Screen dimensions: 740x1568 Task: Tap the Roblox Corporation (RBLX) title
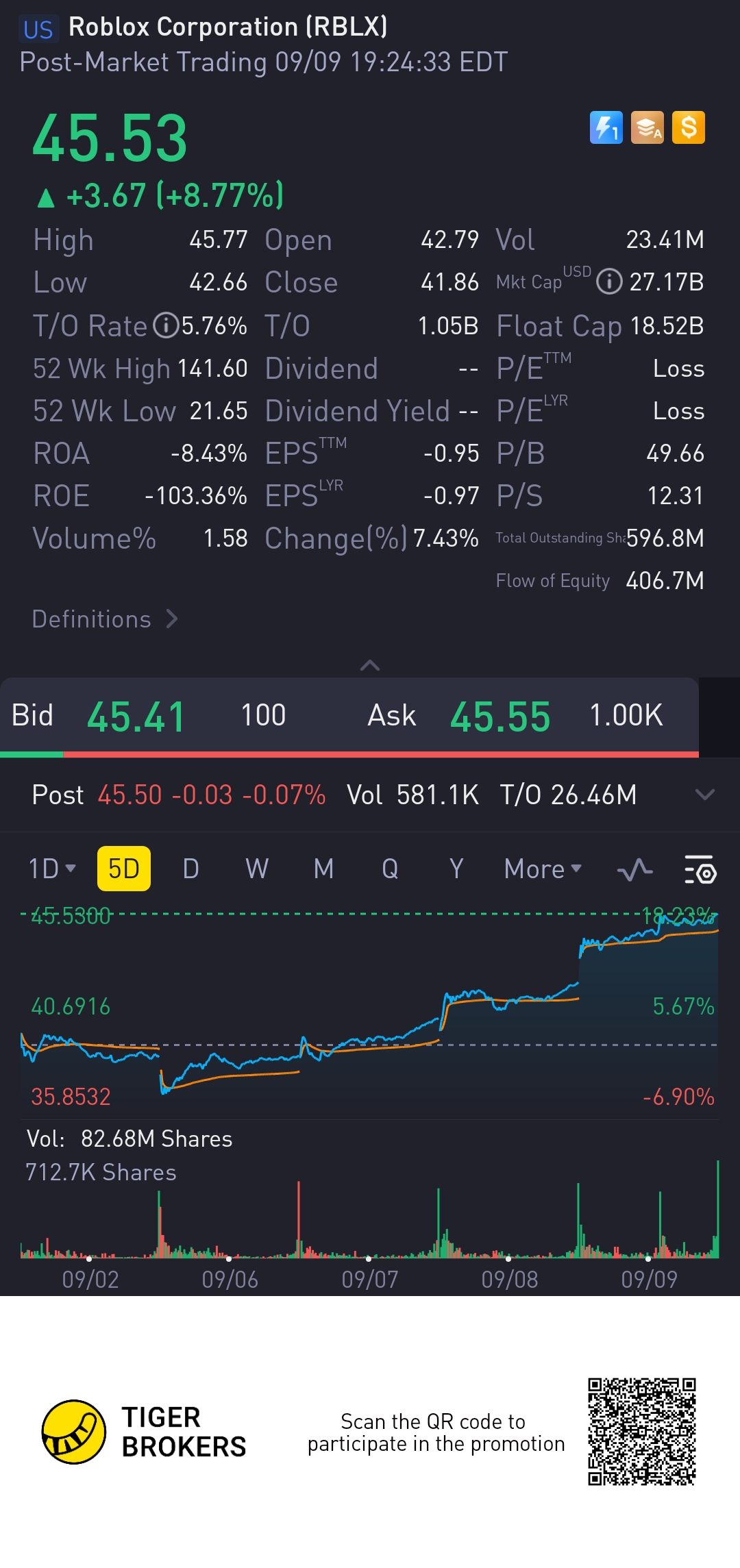point(228,27)
